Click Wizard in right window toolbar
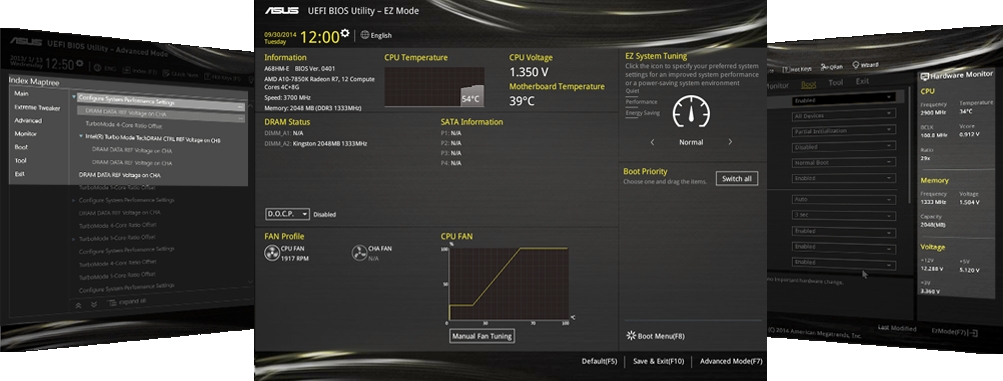The width and height of the screenshot is (1003, 381). [x=865, y=65]
